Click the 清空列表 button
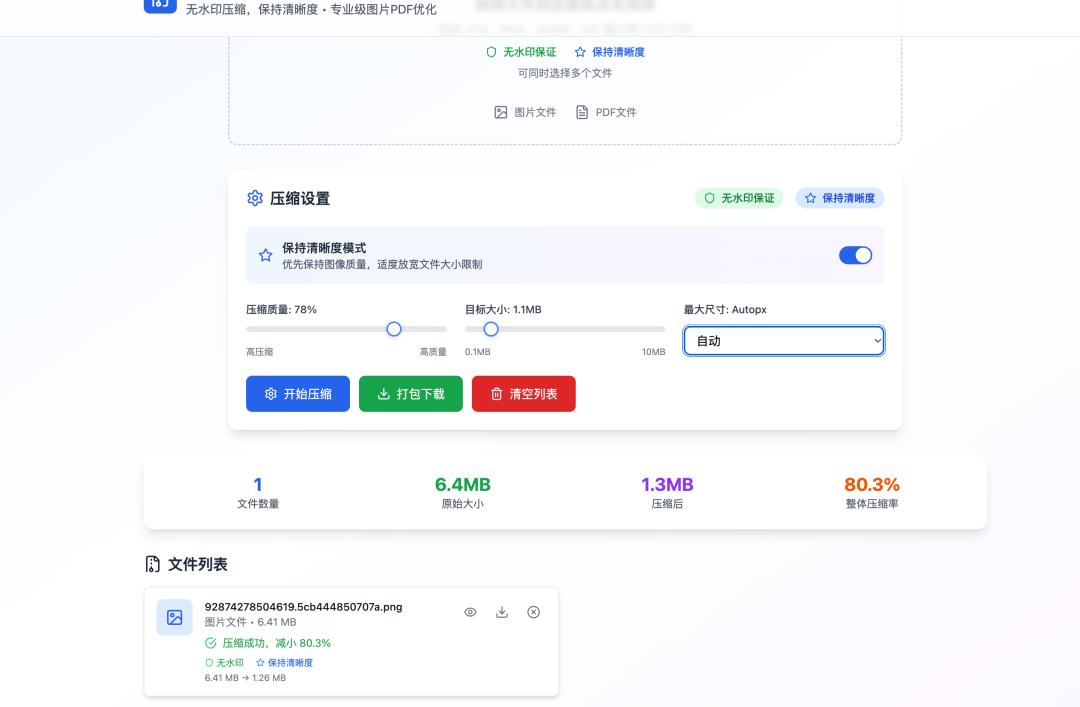The height and width of the screenshot is (707, 1080). (524, 393)
